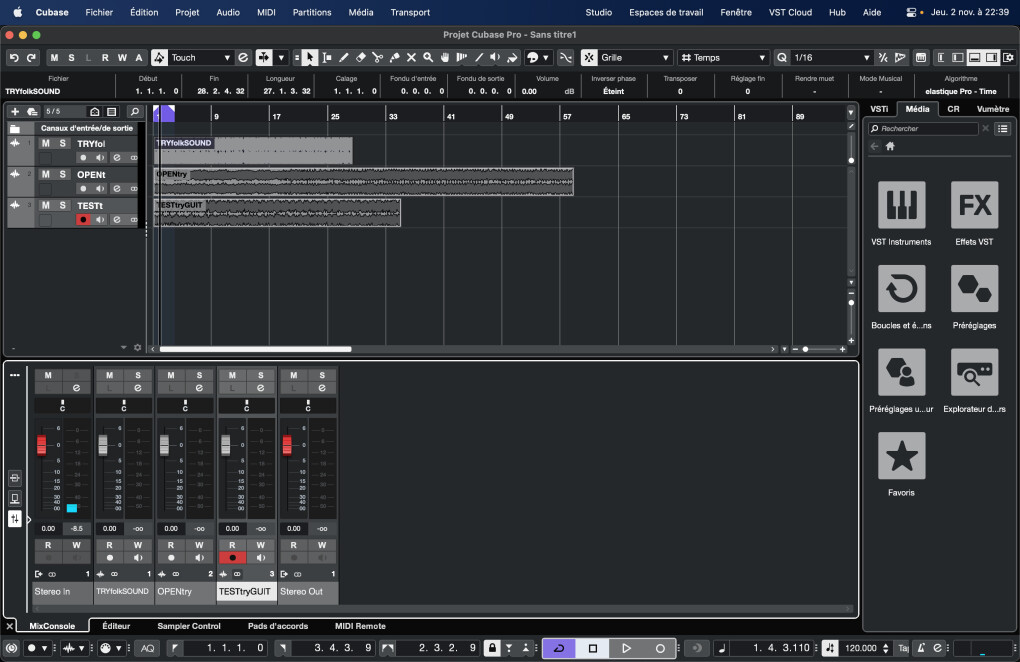Screen dimensions: 1020x662
Task: Click the Stop transport button
Action: click(593, 648)
